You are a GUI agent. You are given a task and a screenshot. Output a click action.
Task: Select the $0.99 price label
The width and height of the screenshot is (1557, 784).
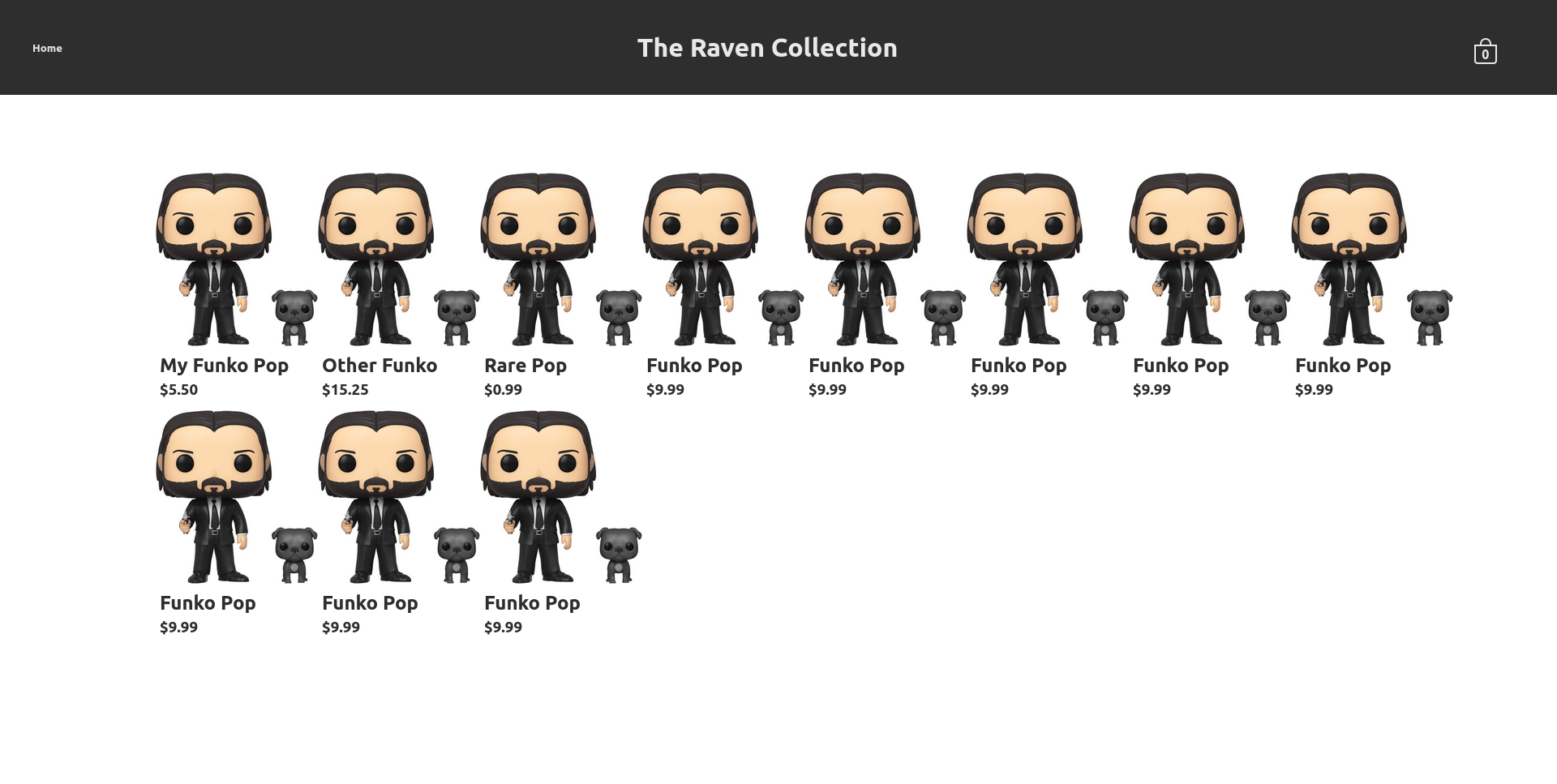tap(504, 389)
